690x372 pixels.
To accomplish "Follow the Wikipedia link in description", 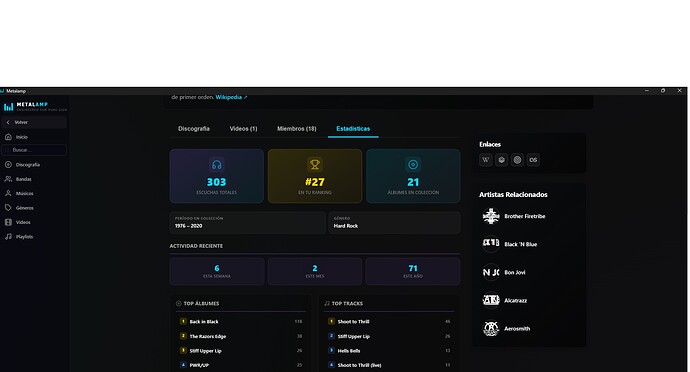I will (x=231, y=97).
